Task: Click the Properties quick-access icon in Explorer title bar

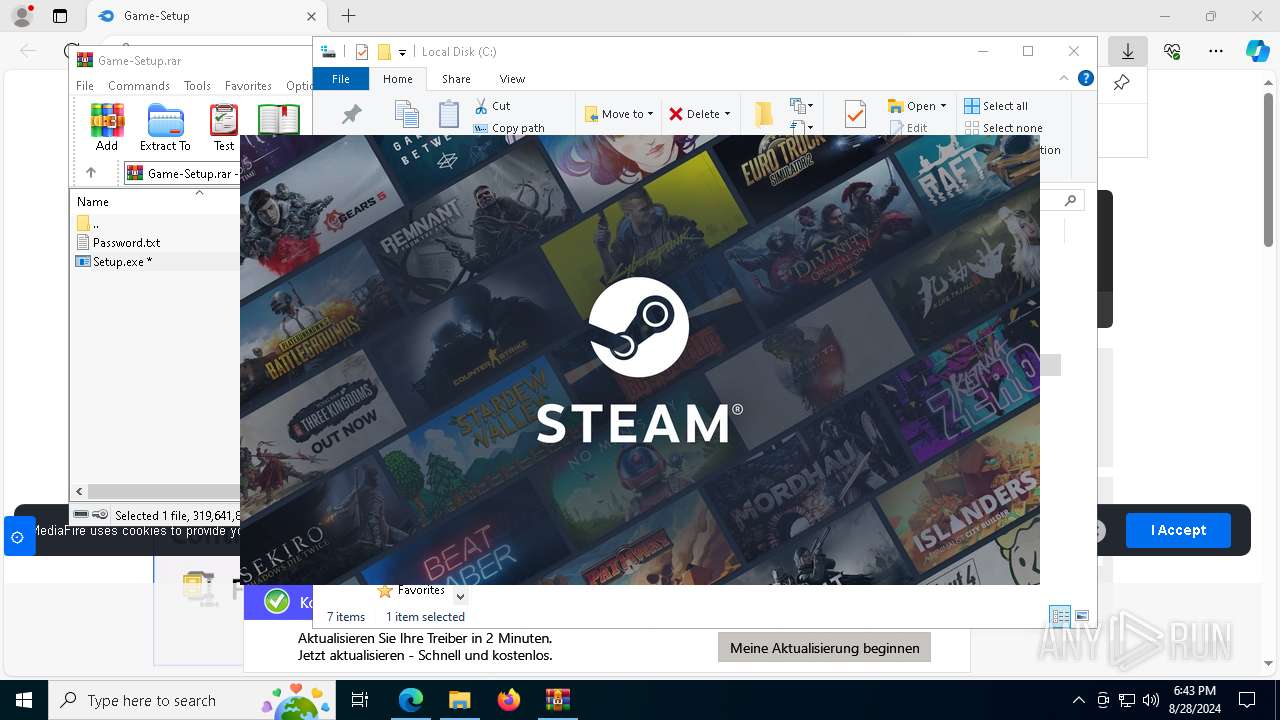Action: pyautogui.click(x=362, y=52)
